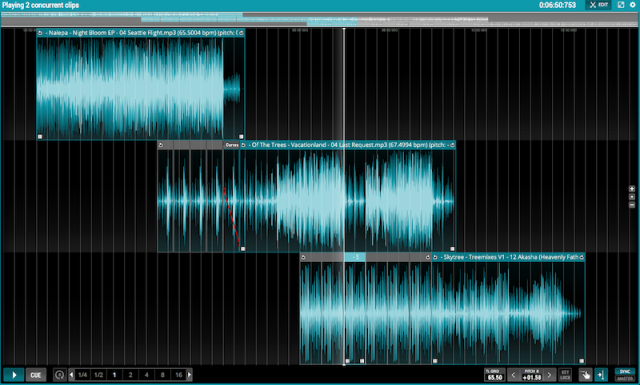Toggle EDIT mode with scissors icon
640x385 pixels.
598,5
